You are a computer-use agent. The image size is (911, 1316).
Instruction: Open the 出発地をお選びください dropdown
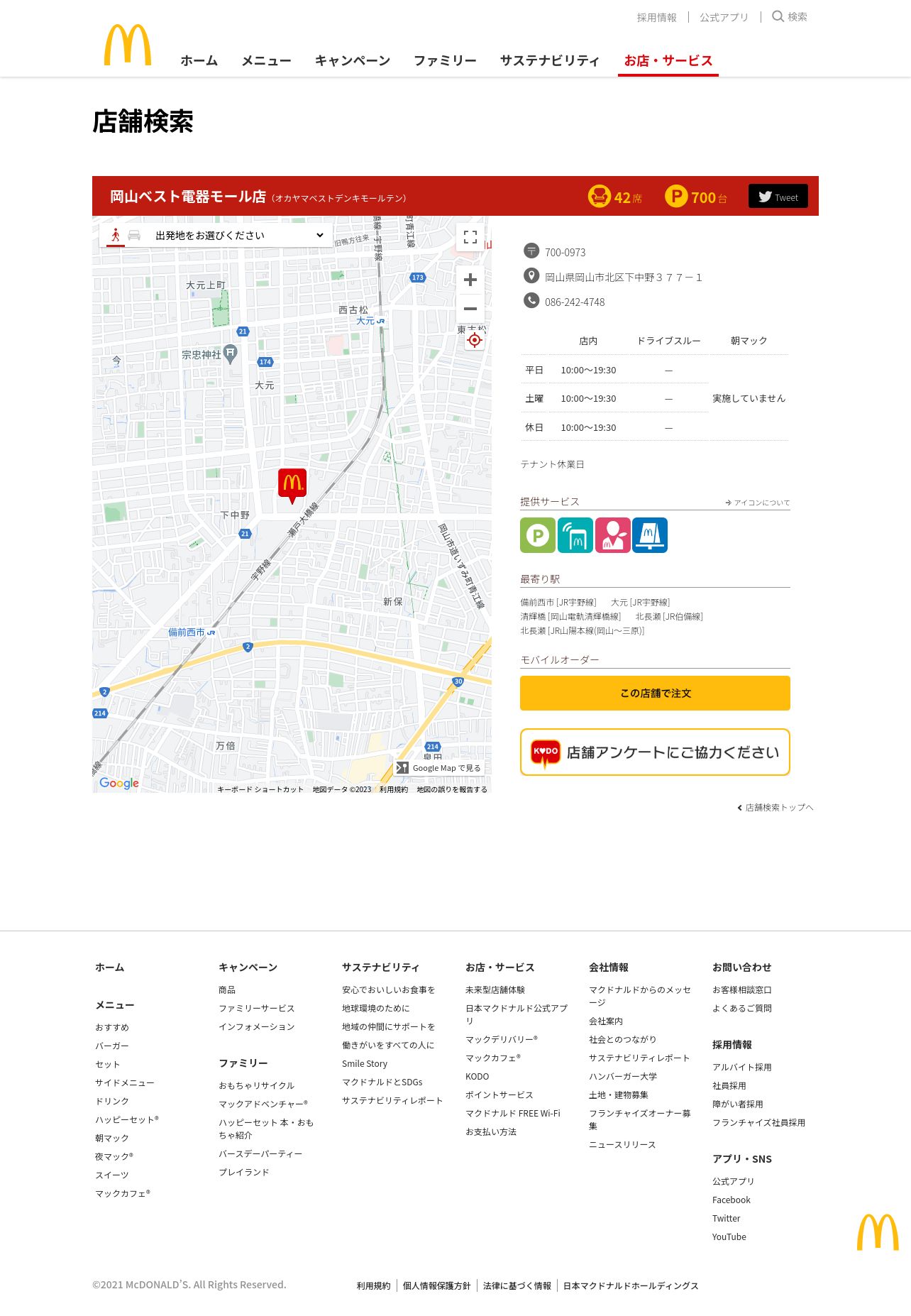tap(239, 236)
